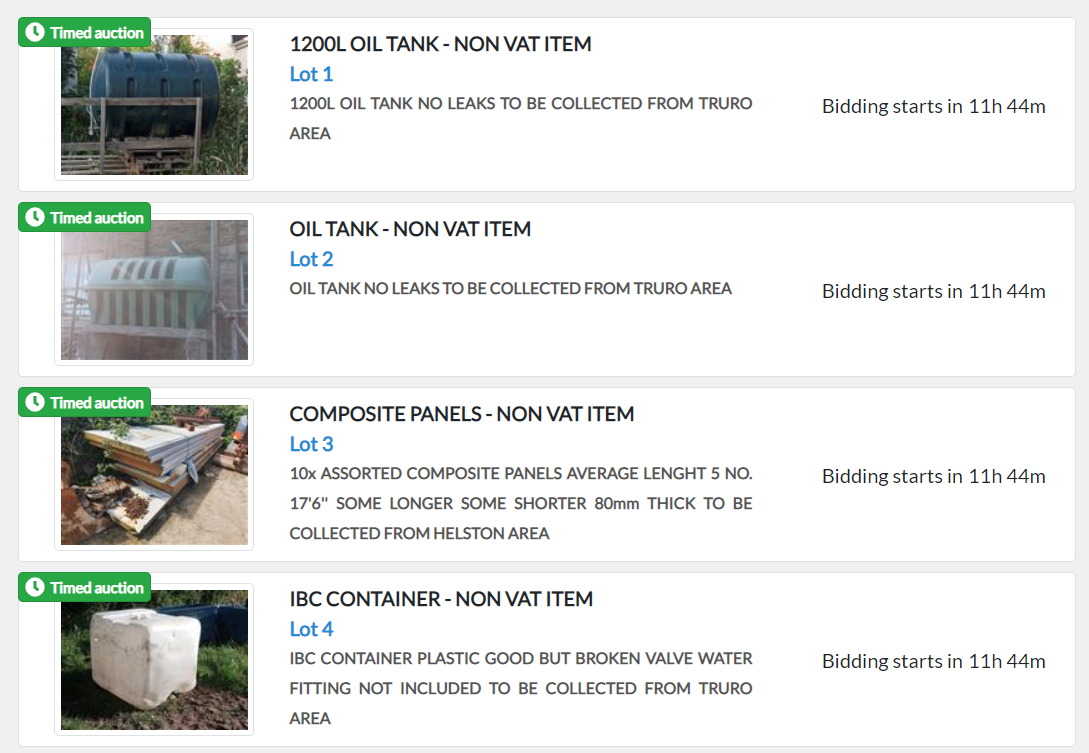Viewport: 1089px width, 753px height.
Task: Click clock icon on Lot 2 Timed auction badge
Action: pos(35,217)
